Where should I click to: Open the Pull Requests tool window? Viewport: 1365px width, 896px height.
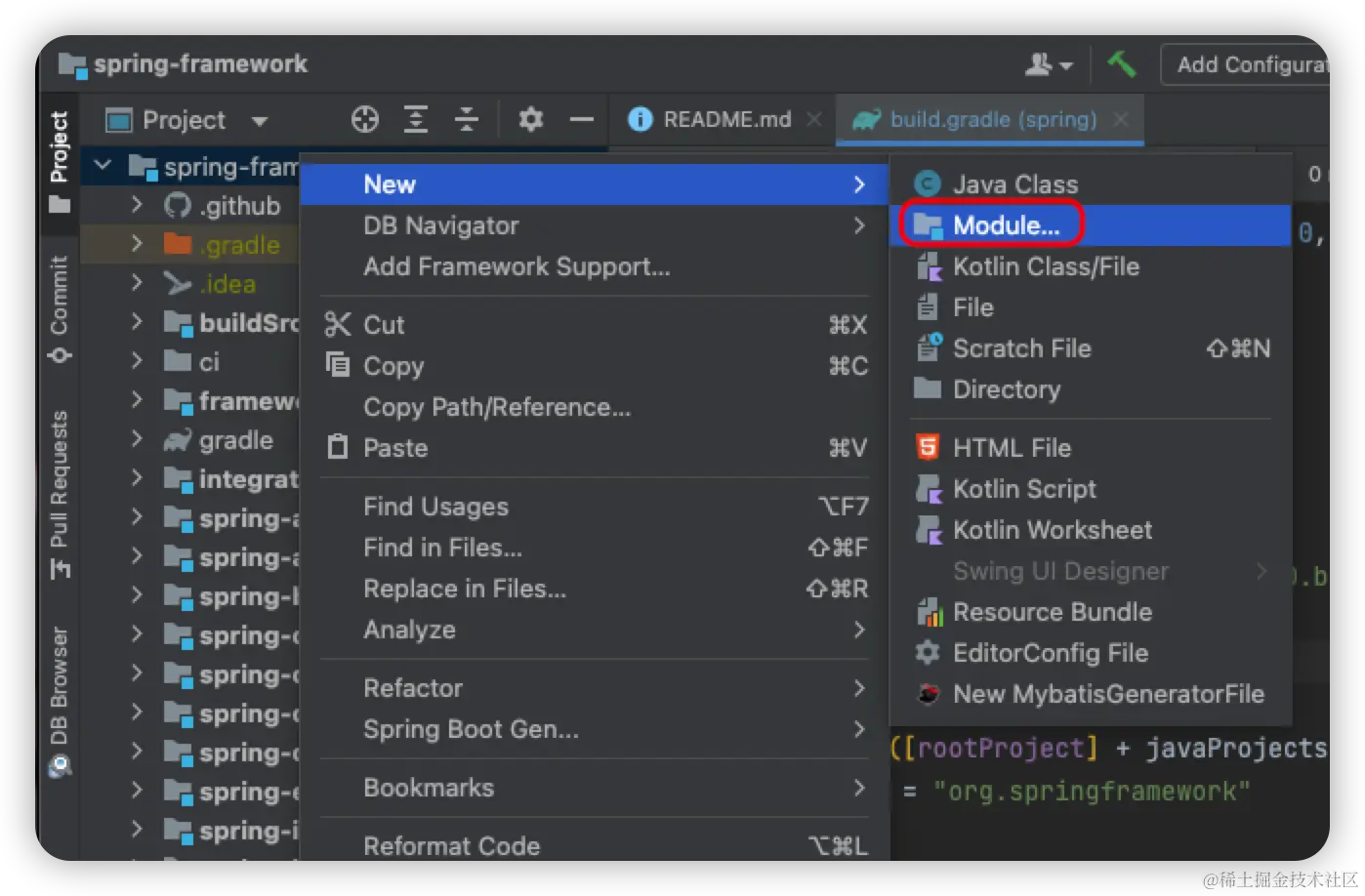tap(59, 494)
